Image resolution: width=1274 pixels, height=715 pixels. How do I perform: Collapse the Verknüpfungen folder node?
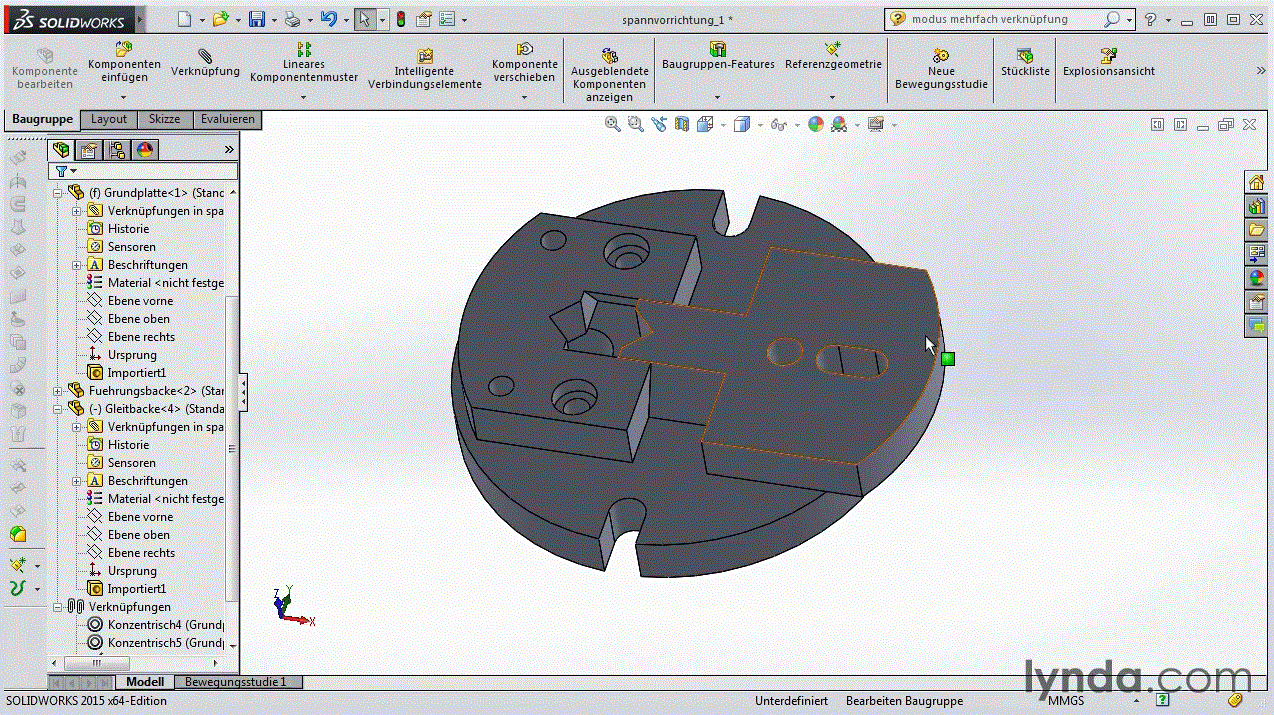(58, 607)
